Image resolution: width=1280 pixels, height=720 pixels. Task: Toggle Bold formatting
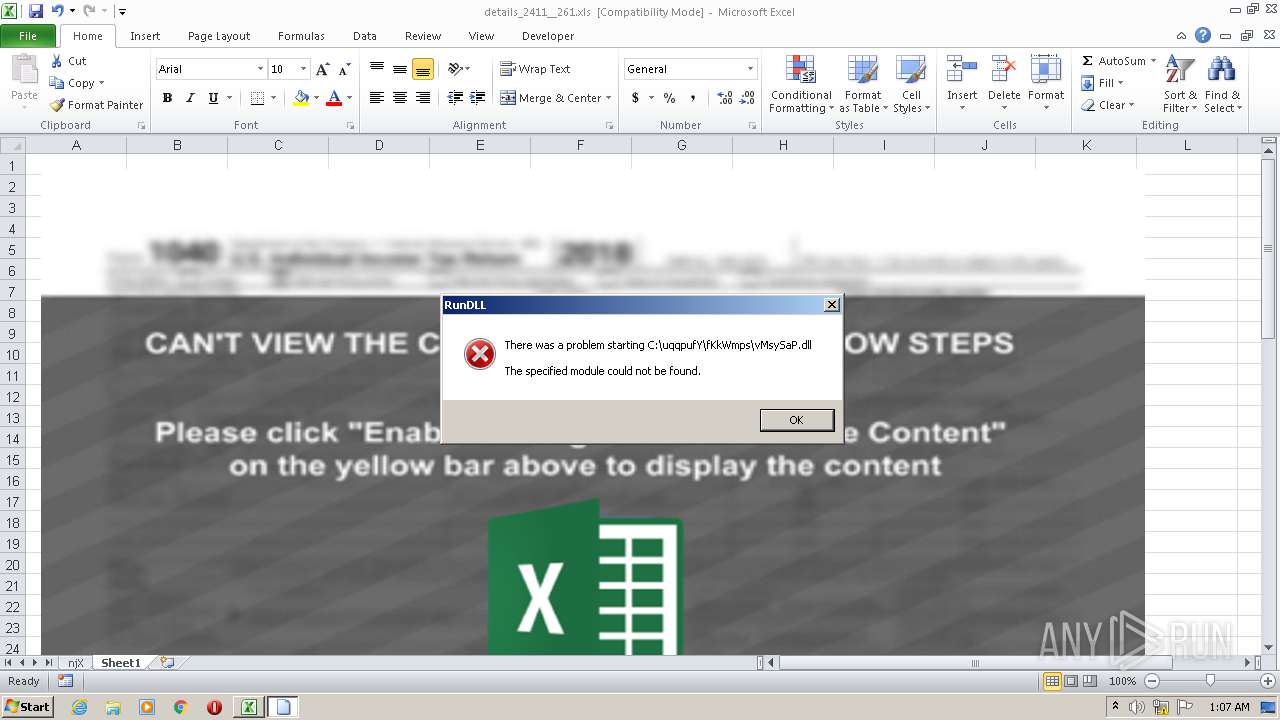pos(167,98)
